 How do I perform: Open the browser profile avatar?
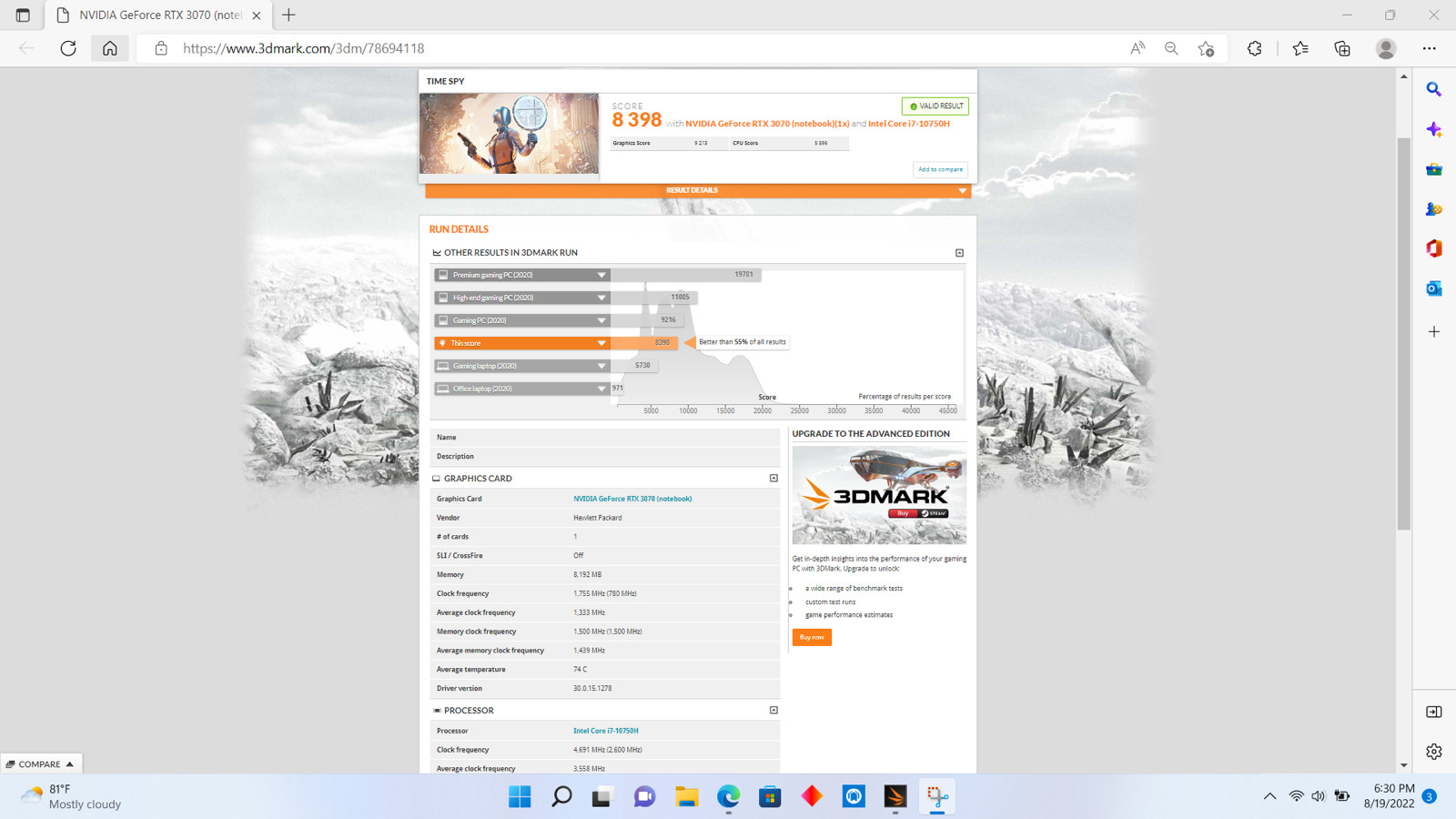click(x=1386, y=48)
